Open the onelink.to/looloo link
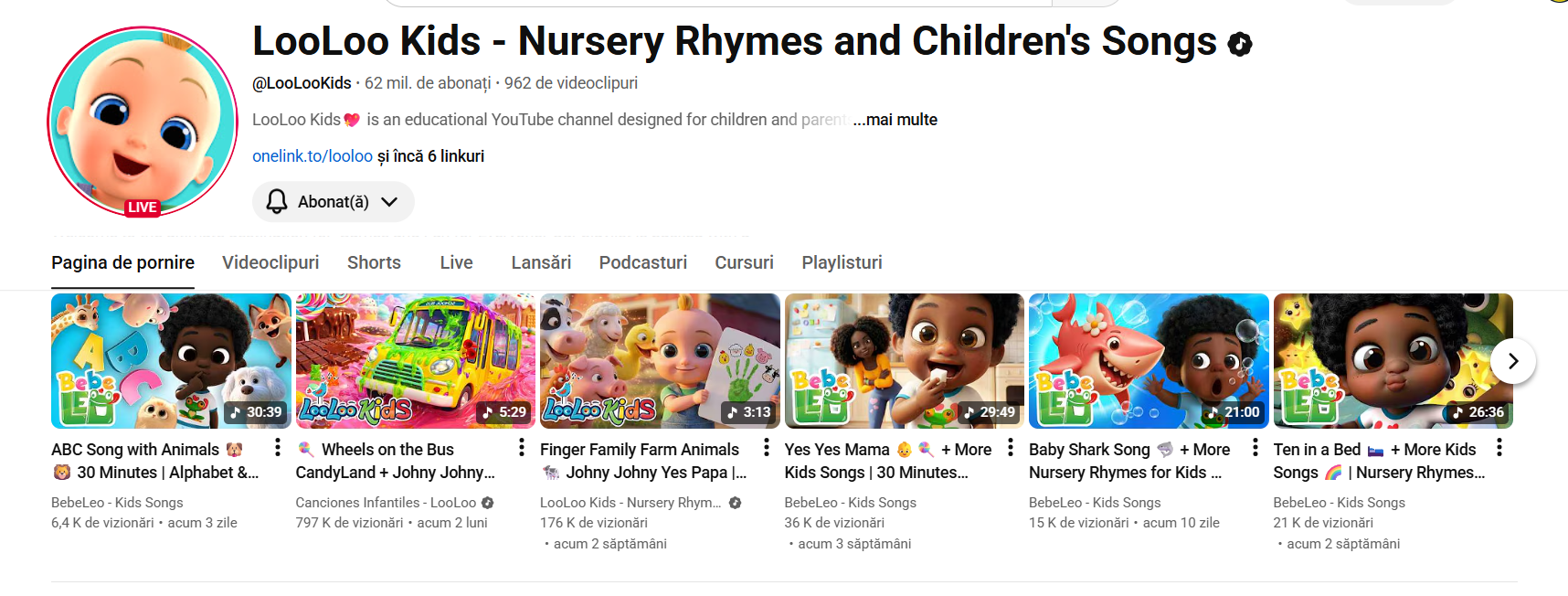This screenshot has height=596, width=1568. pyautogui.click(x=313, y=156)
